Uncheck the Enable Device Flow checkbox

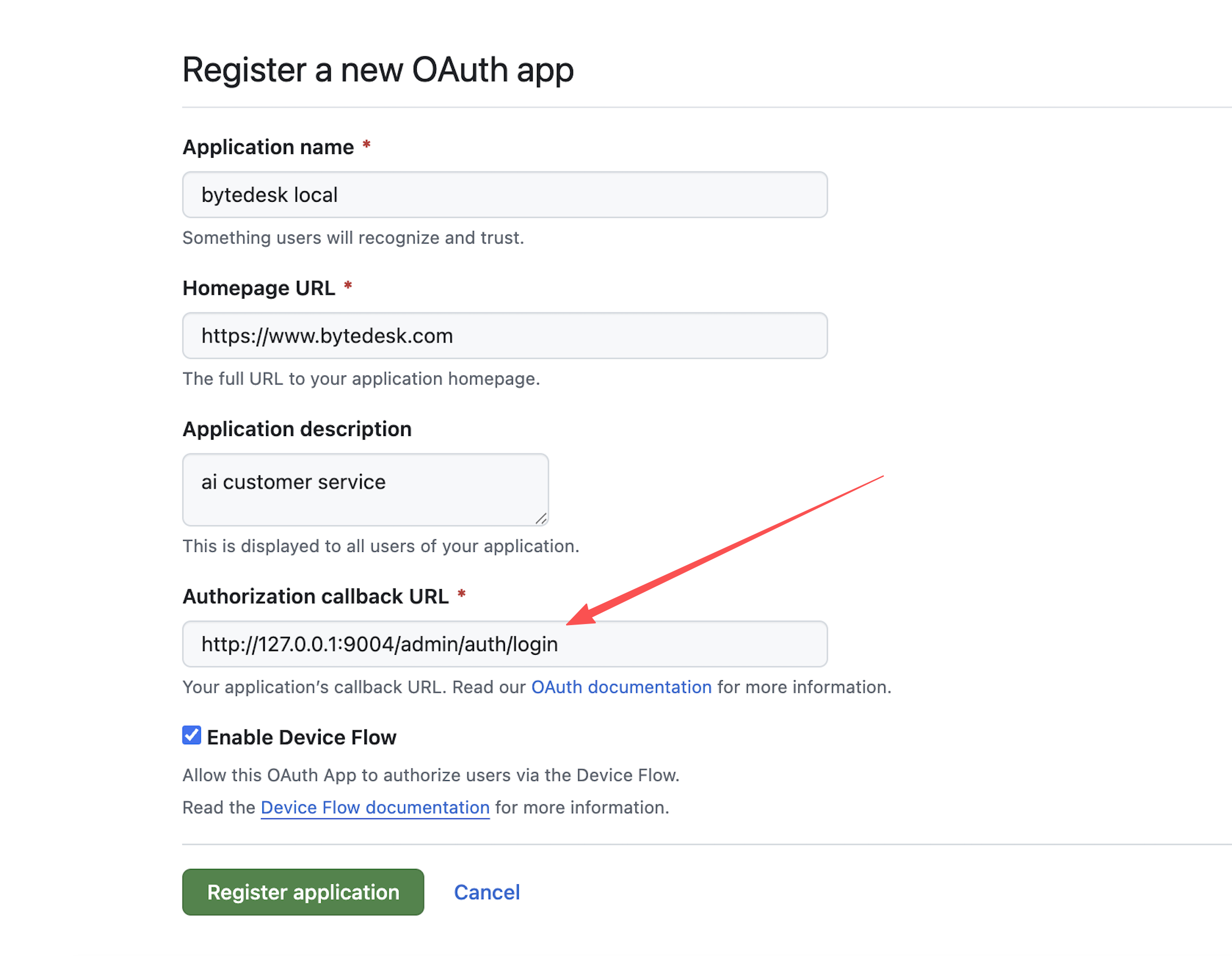(x=192, y=736)
